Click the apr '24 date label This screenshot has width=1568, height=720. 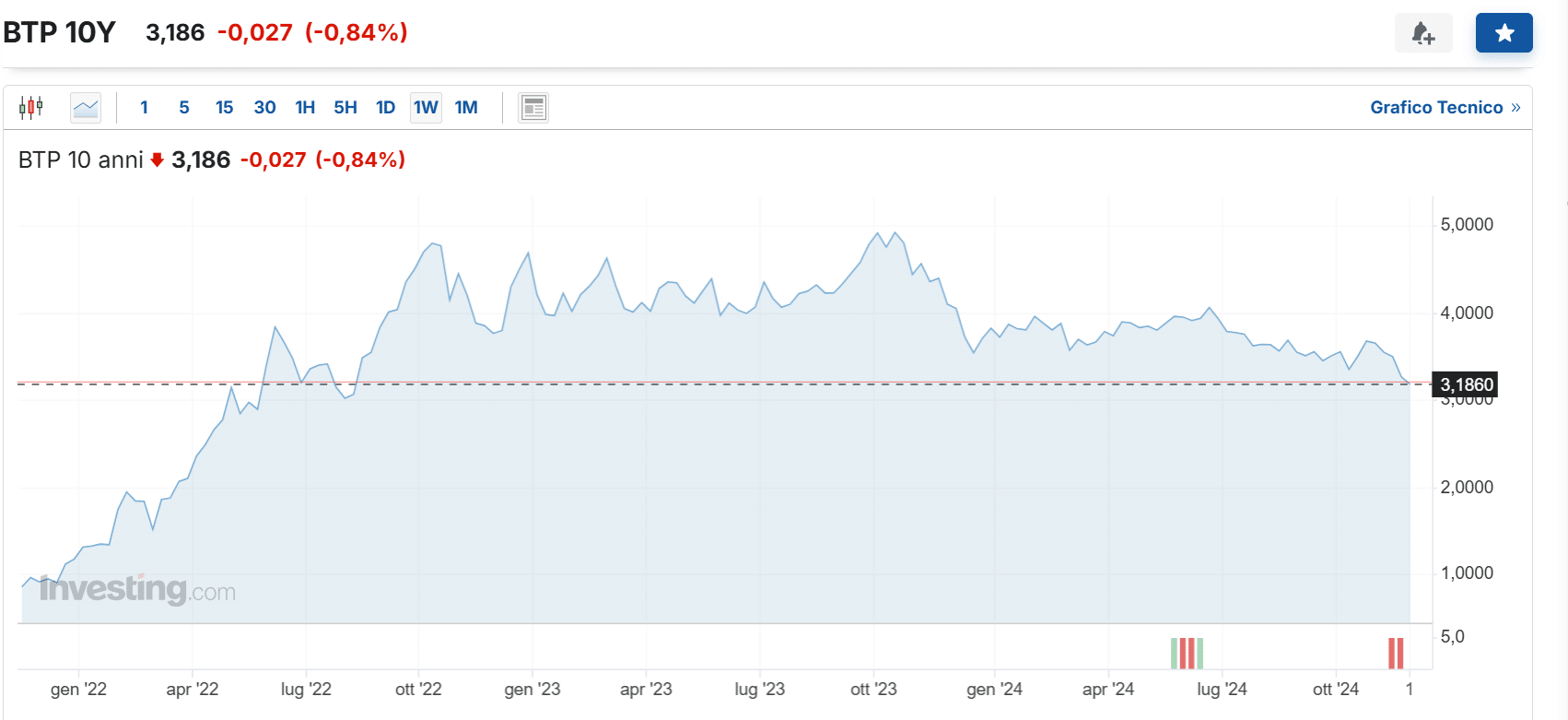[1108, 690]
